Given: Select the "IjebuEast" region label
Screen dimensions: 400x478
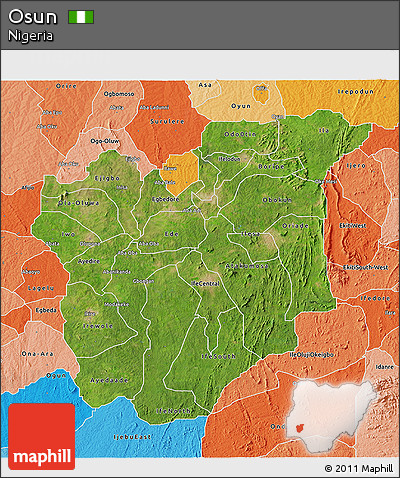Looking at the screenshot, I should coord(132,437).
